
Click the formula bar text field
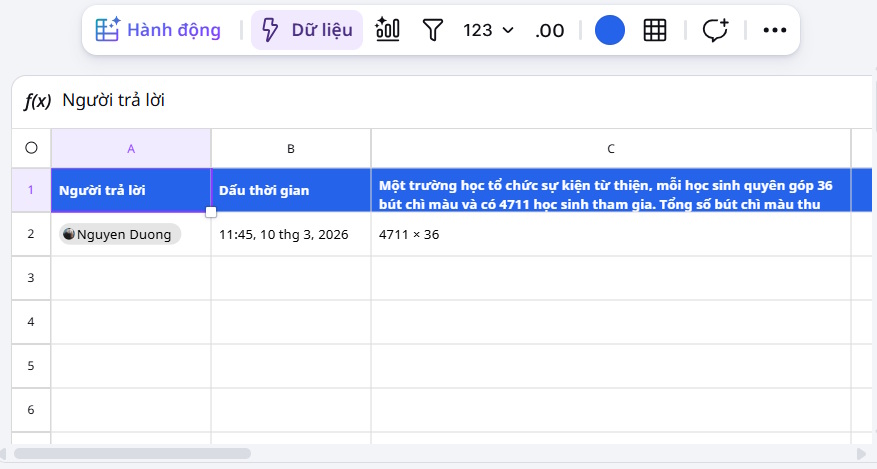pyautogui.click(x=450, y=100)
